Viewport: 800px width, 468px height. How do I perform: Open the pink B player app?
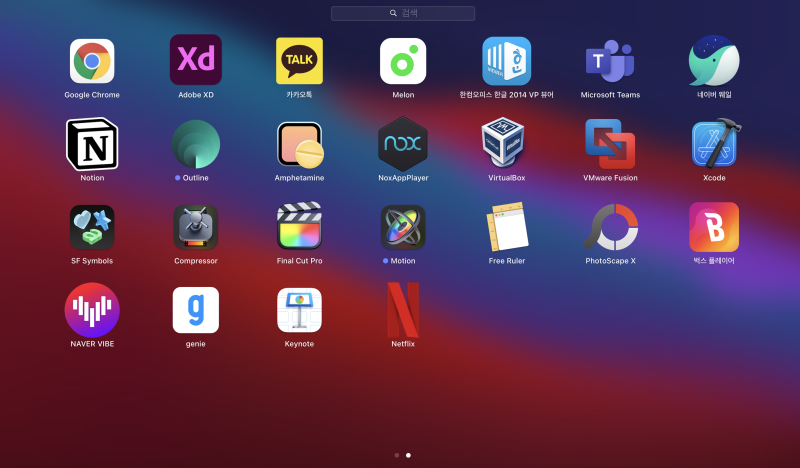pos(714,227)
